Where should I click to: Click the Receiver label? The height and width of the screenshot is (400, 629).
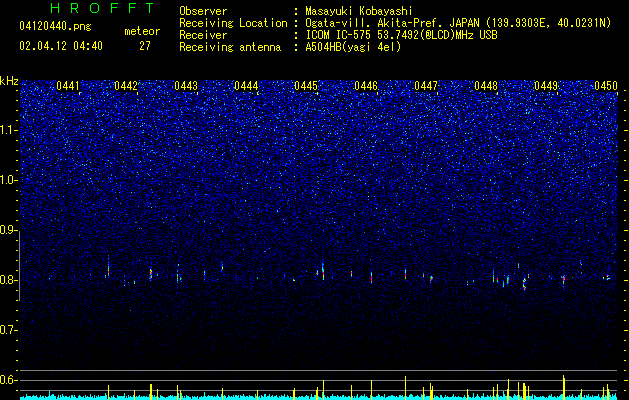pyautogui.click(x=203, y=35)
